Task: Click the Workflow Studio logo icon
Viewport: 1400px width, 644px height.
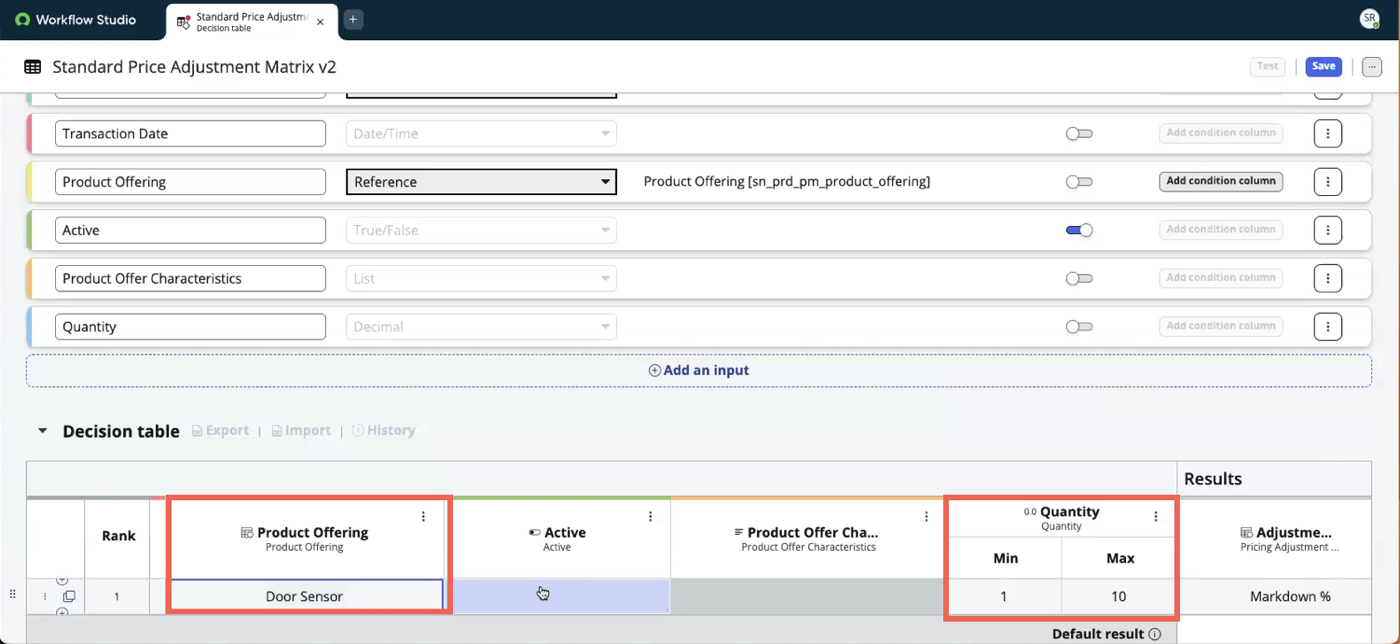Action: coord(22,20)
